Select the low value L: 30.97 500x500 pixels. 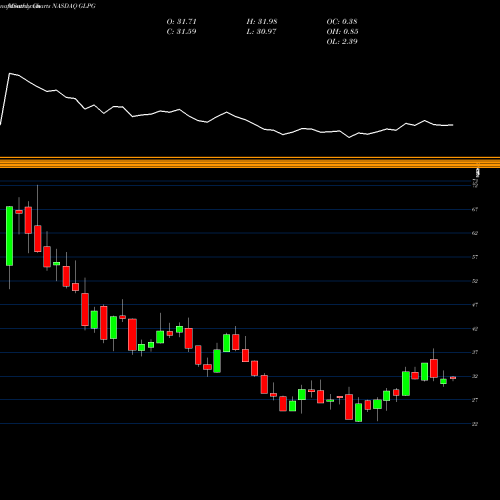(x=261, y=32)
